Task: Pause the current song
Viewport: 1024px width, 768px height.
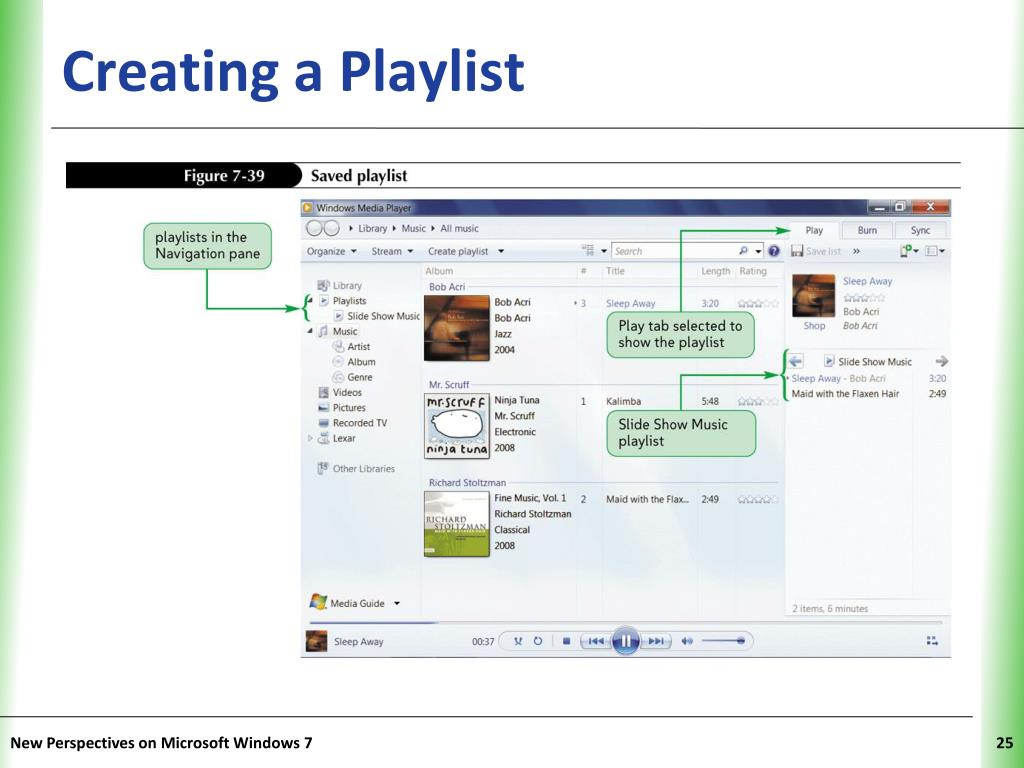Action: pos(625,641)
